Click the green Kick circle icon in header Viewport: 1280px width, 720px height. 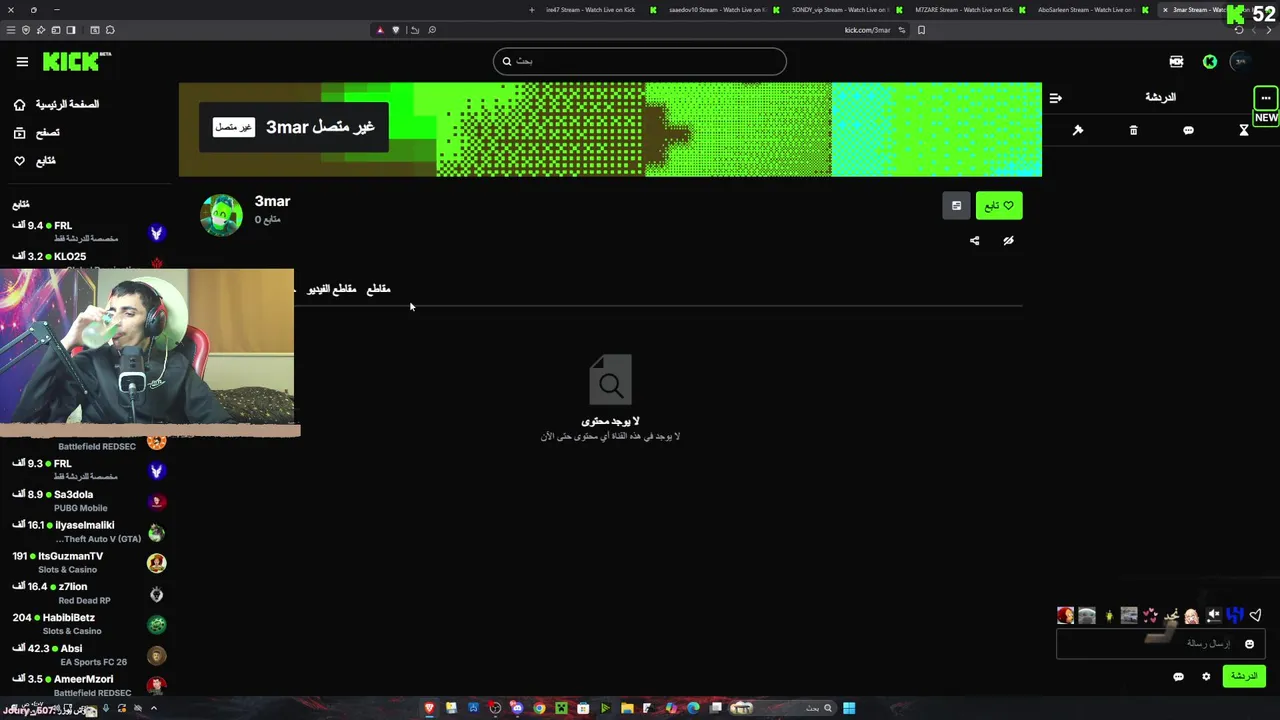click(x=1210, y=62)
